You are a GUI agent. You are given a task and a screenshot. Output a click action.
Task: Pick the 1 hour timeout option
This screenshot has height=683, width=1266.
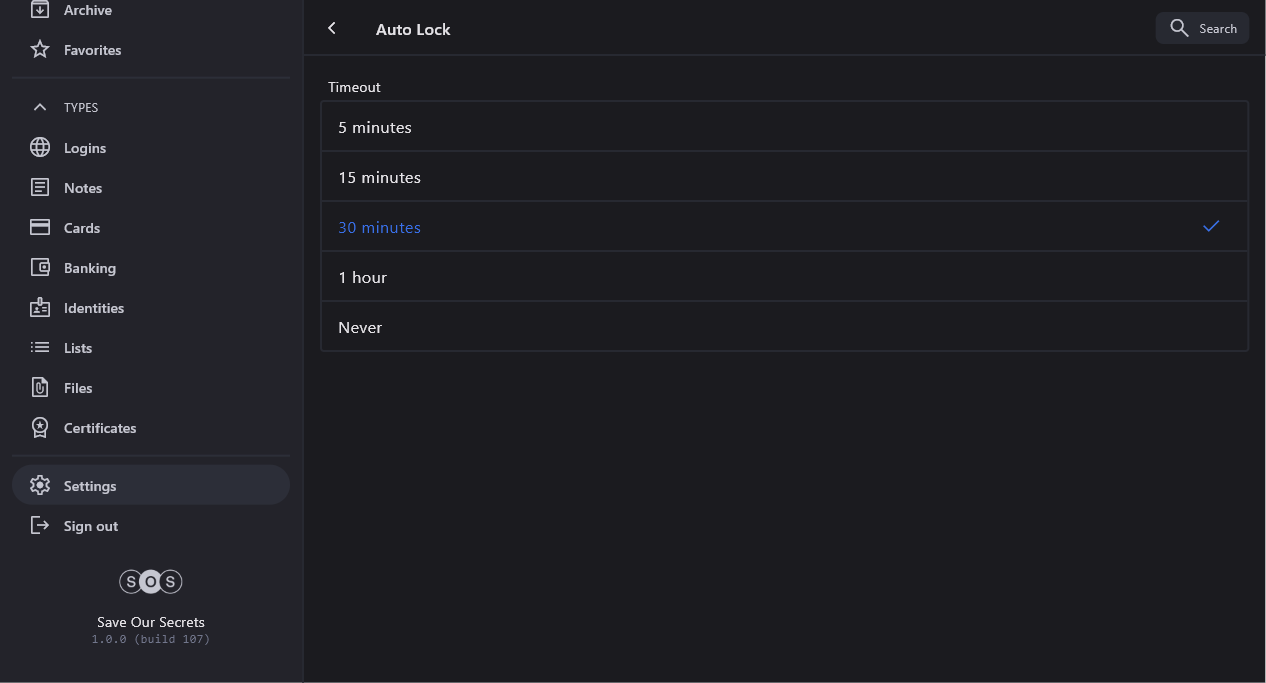[784, 277]
